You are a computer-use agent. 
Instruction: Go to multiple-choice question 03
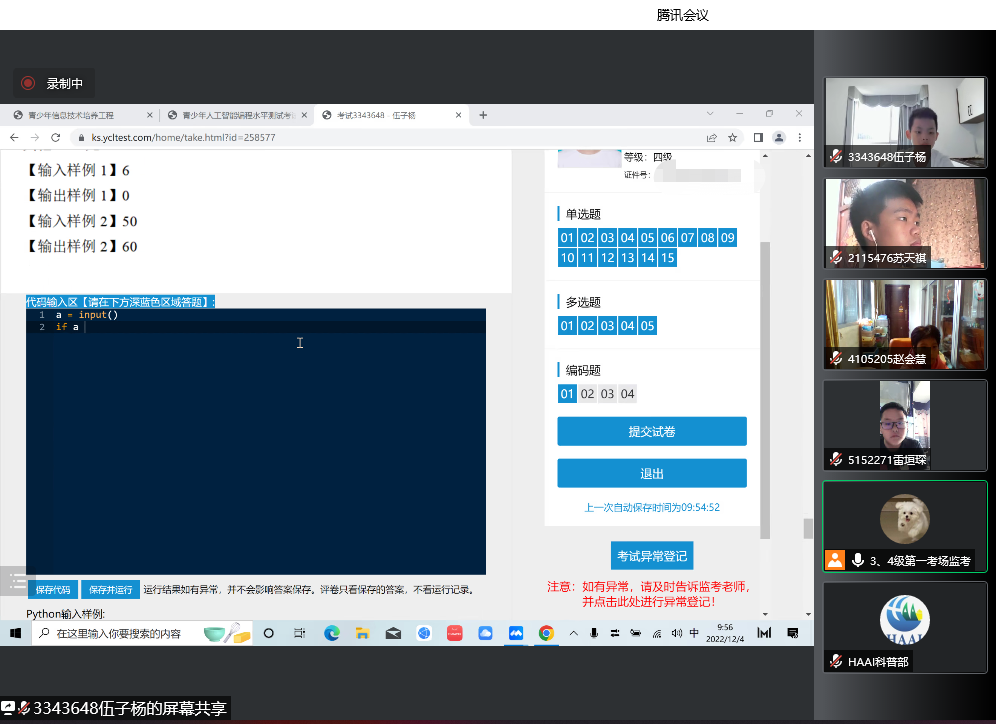coord(607,326)
